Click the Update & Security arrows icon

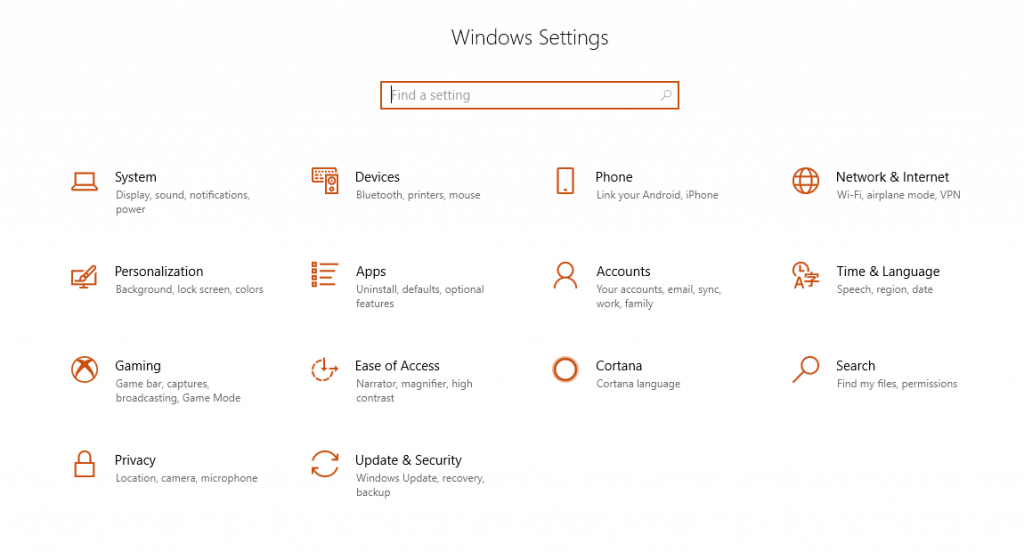pos(325,464)
